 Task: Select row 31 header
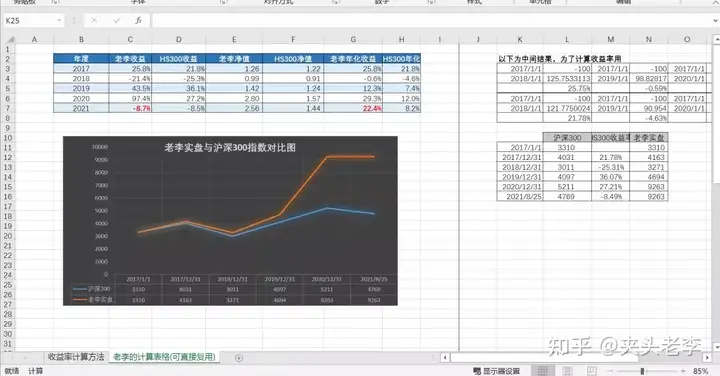click(7, 344)
